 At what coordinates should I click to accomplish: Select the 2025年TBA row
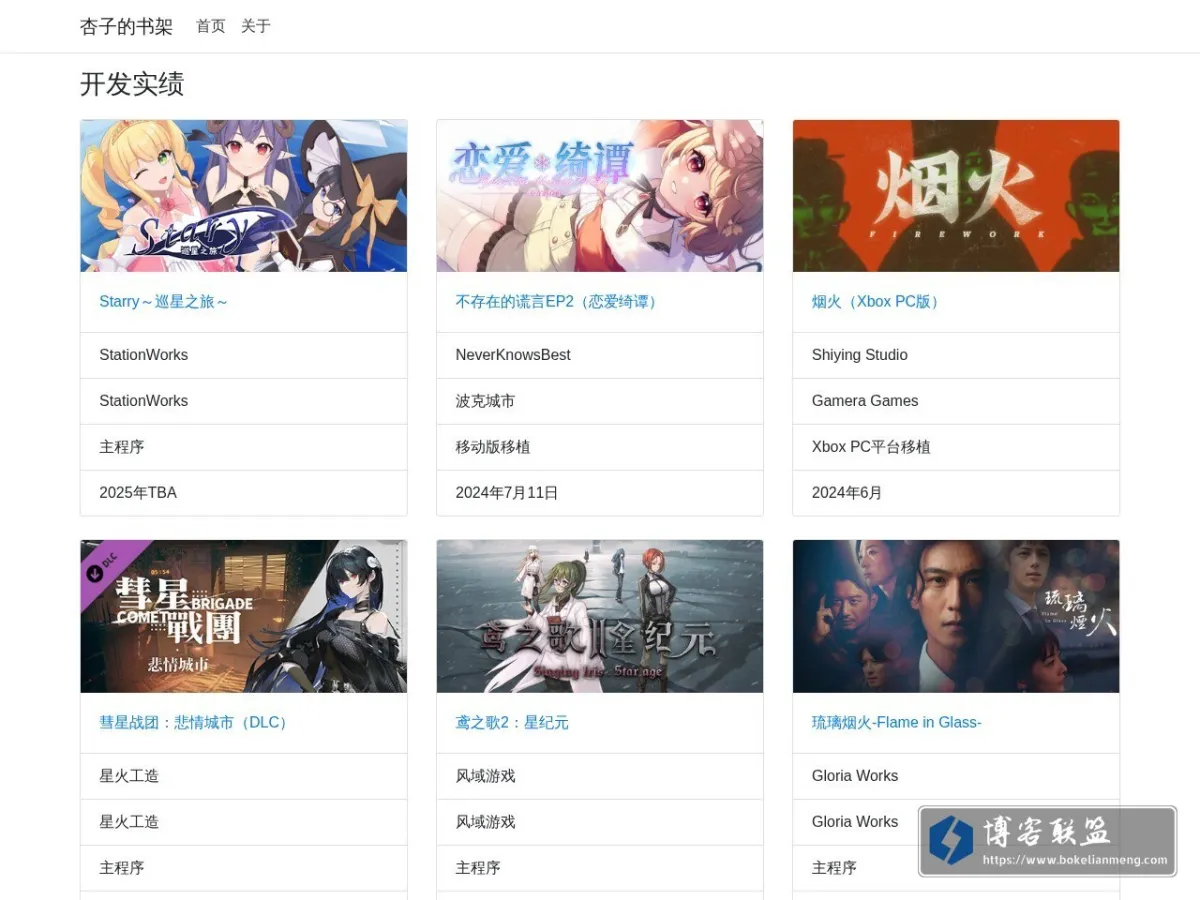coord(244,493)
